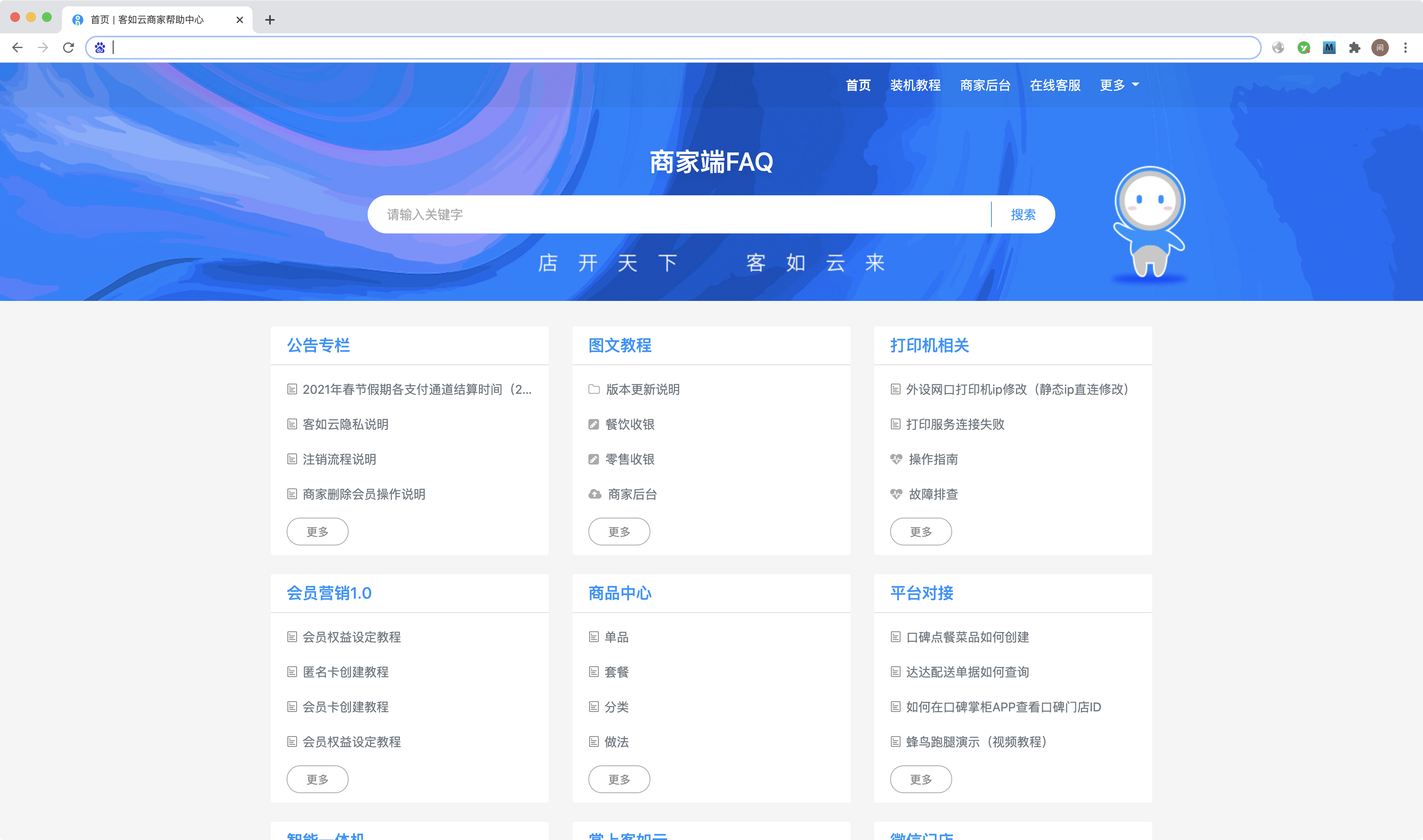This screenshot has height=840, width=1423.
Task: Click the 商家端FAQ banner title
Action: 711,162
